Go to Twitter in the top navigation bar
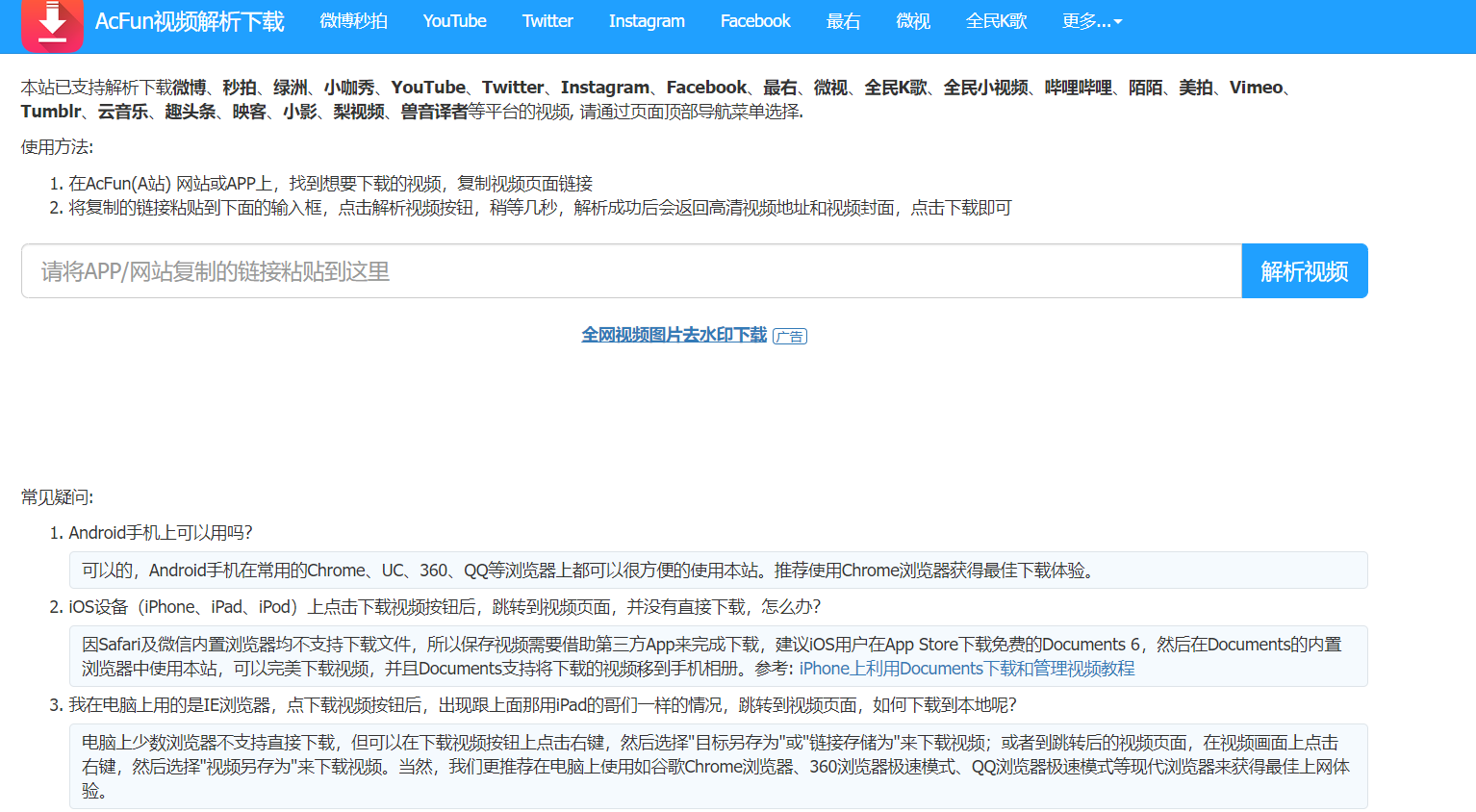The height and width of the screenshot is (812, 1476). [547, 21]
